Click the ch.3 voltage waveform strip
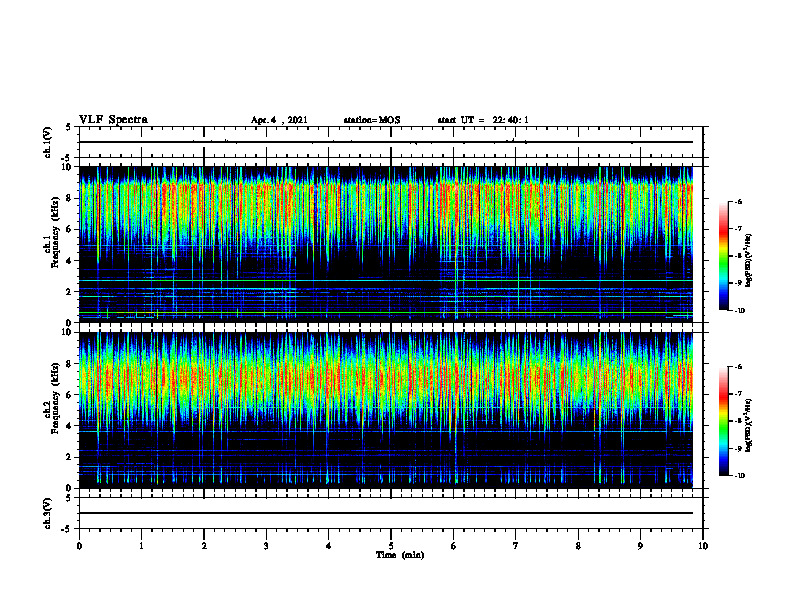 pyautogui.click(x=391, y=513)
